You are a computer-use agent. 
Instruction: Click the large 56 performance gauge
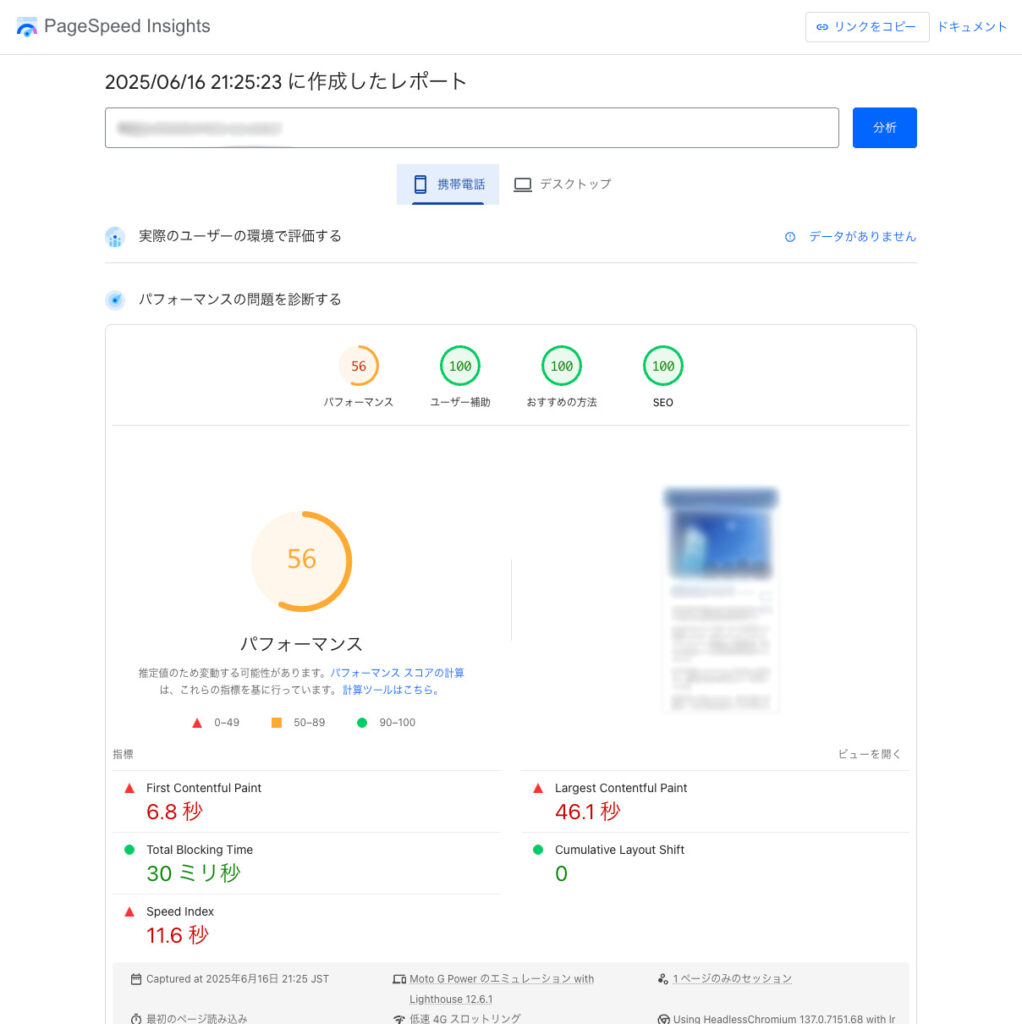coord(302,561)
